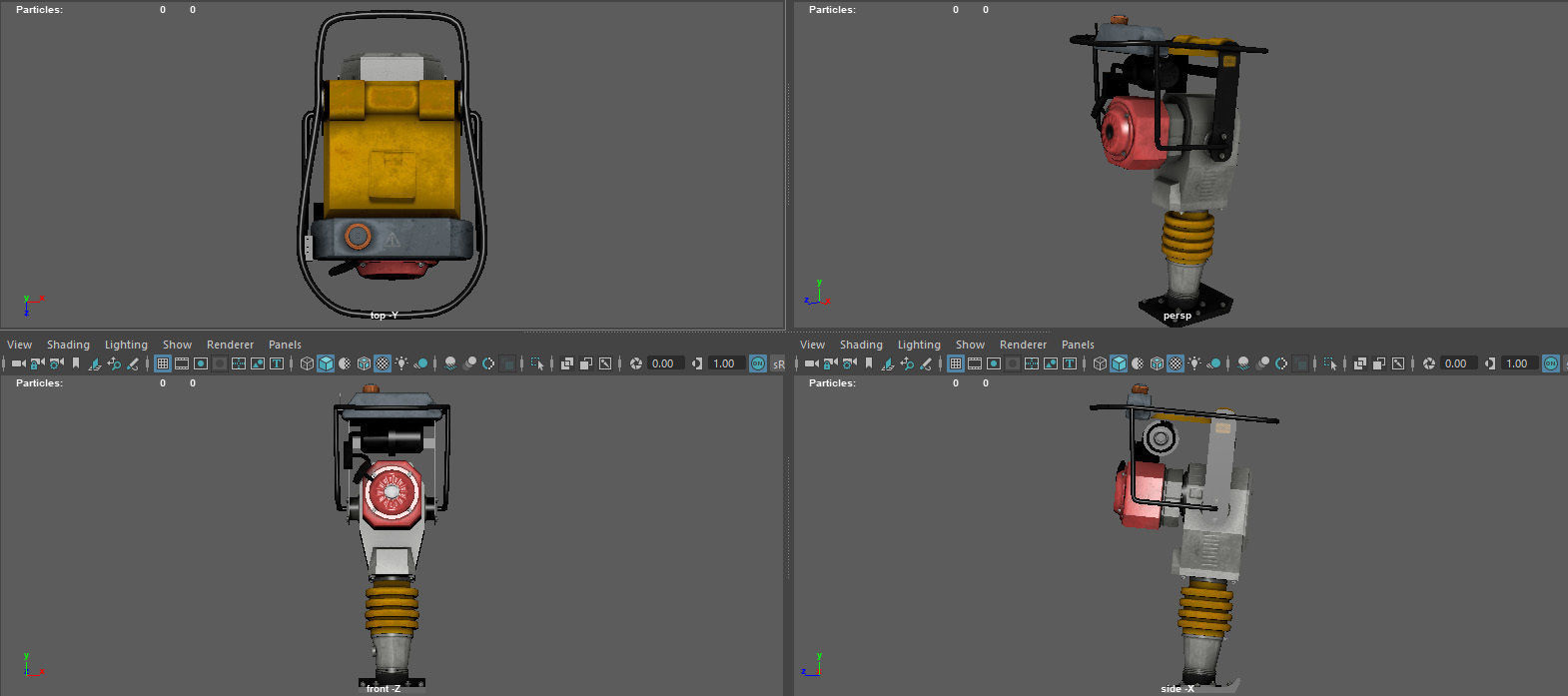This screenshot has height=696, width=1568.
Task: Open Camera Attributes icon in front view toolbar
Action: [x=57, y=363]
